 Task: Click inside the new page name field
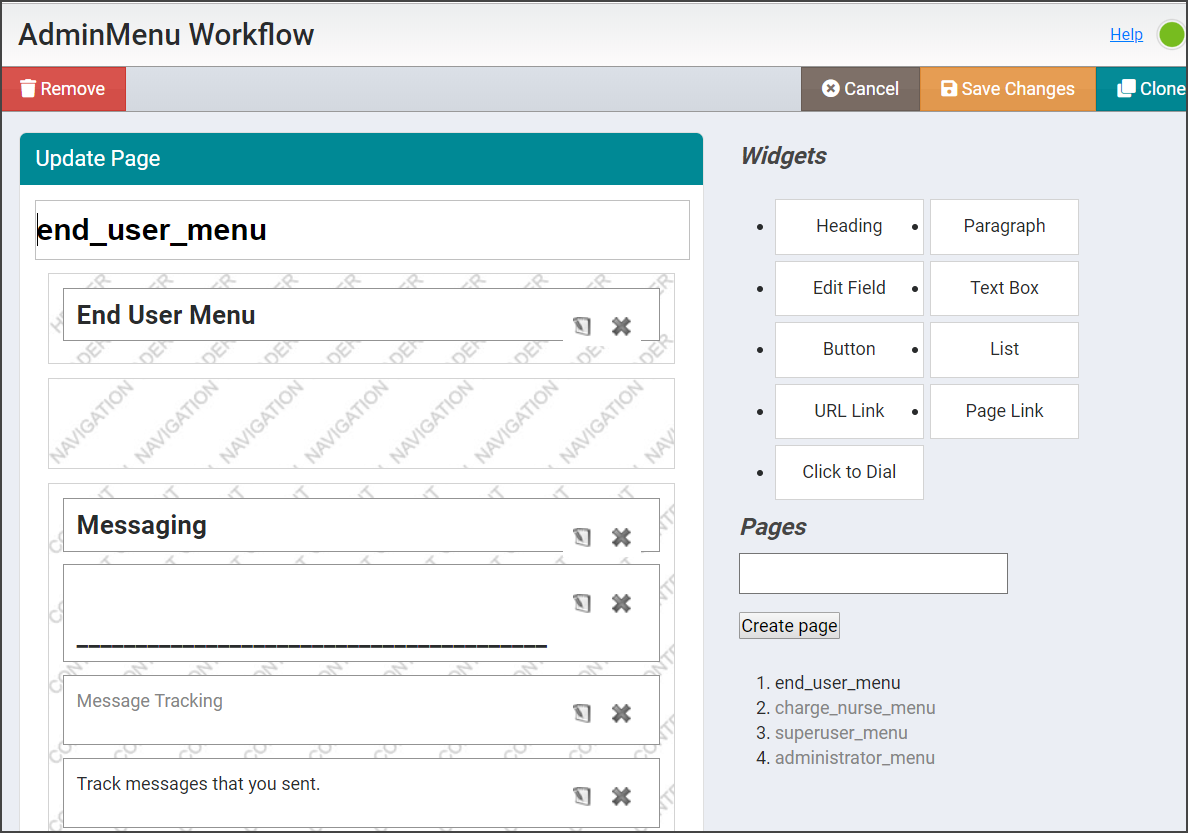(x=872, y=573)
